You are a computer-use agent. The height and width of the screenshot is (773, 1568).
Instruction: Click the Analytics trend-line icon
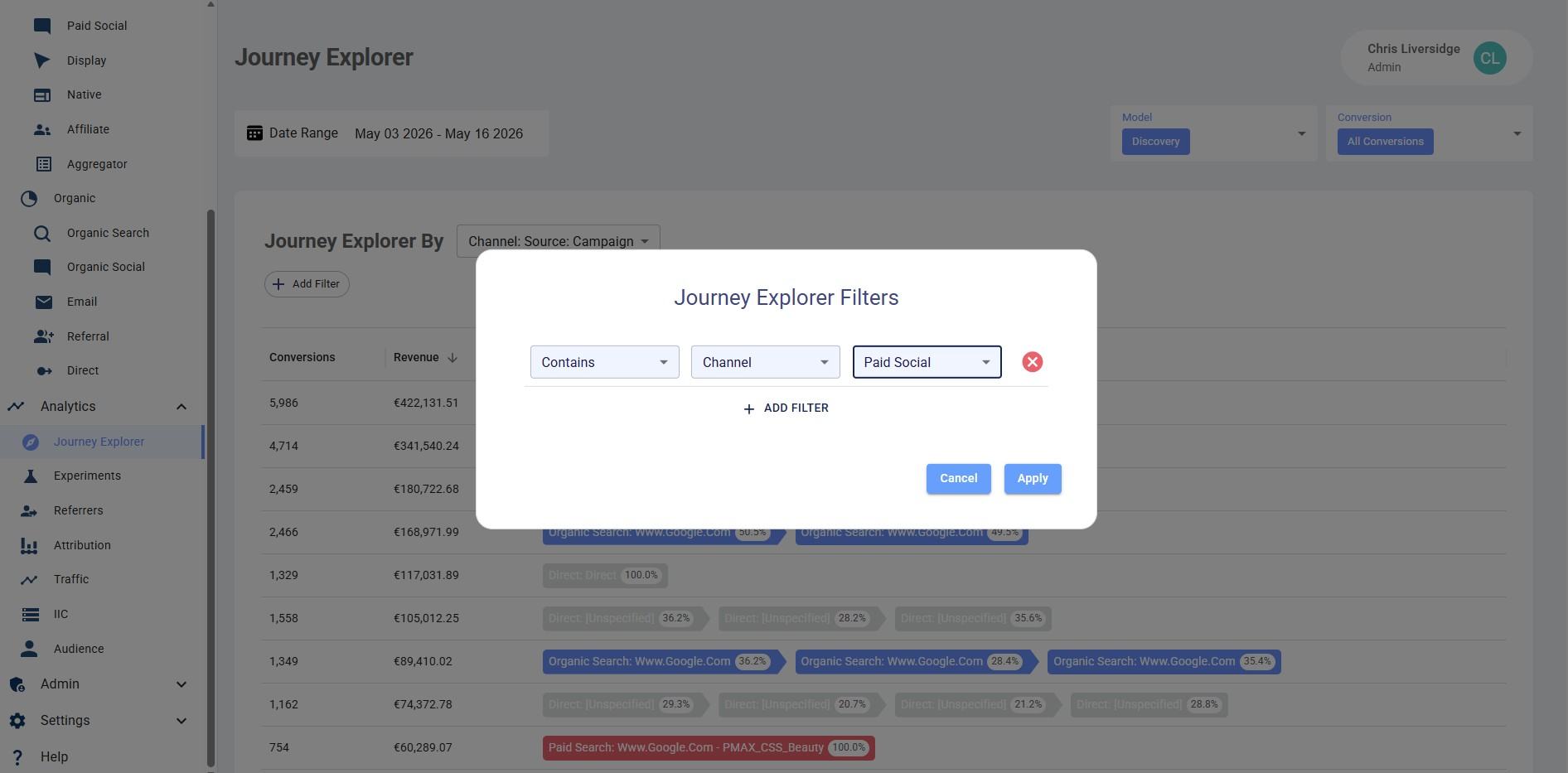pos(16,406)
